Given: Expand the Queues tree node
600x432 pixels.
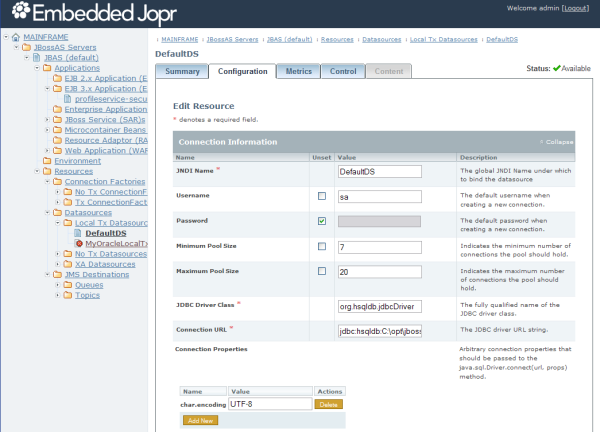Looking at the screenshot, I should pyautogui.click(x=58, y=285).
